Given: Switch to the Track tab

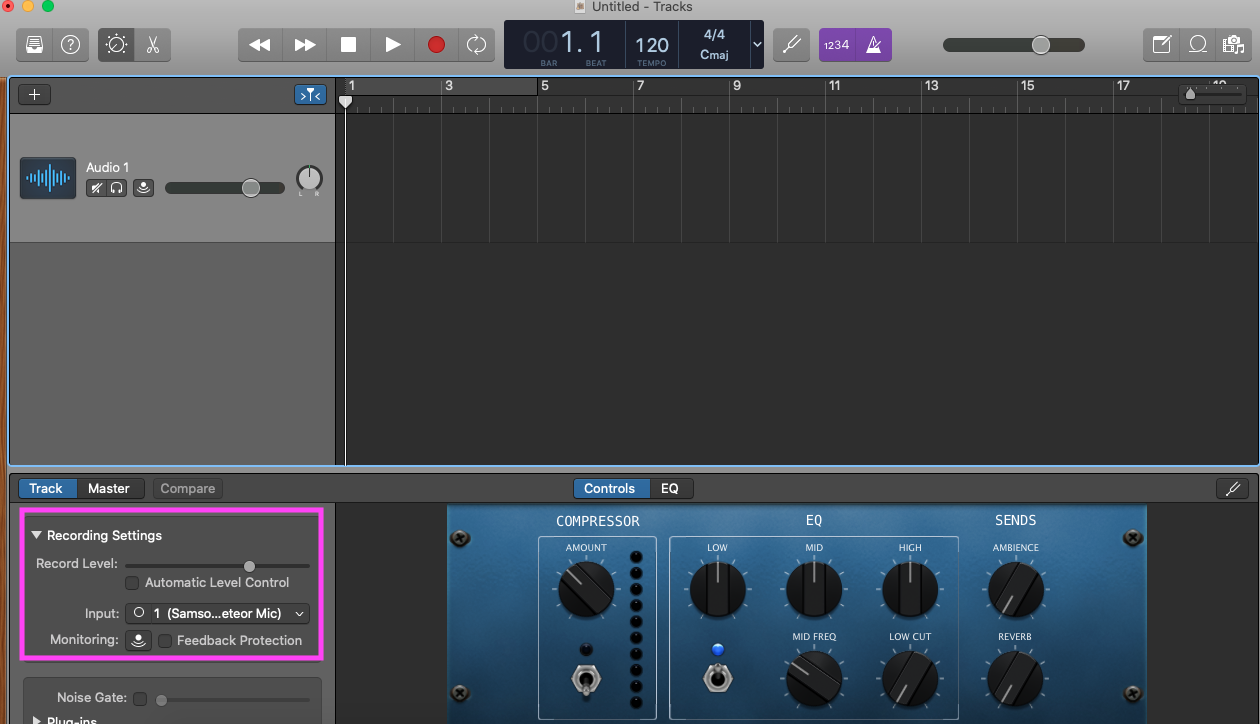Looking at the screenshot, I should click(x=46, y=488).
